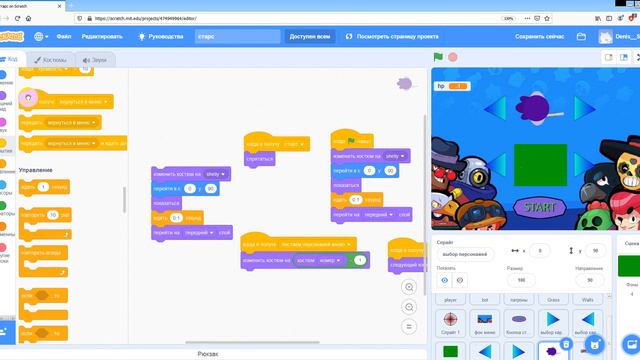The width and height of the screenshot is (640, 360).
Task: Go to the browser home page
Action: pos(29,18)
